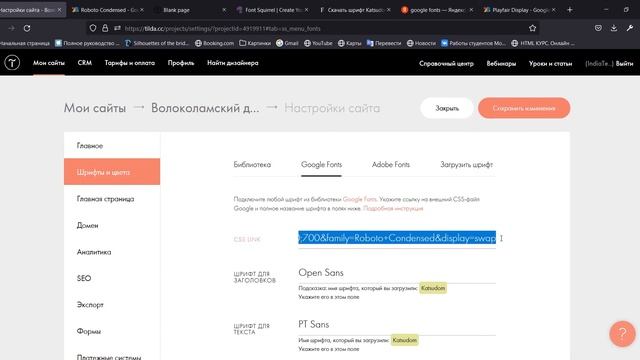Switch to the Adobe Fonts tab
This screenshot has width=640, height=360.
391,164
